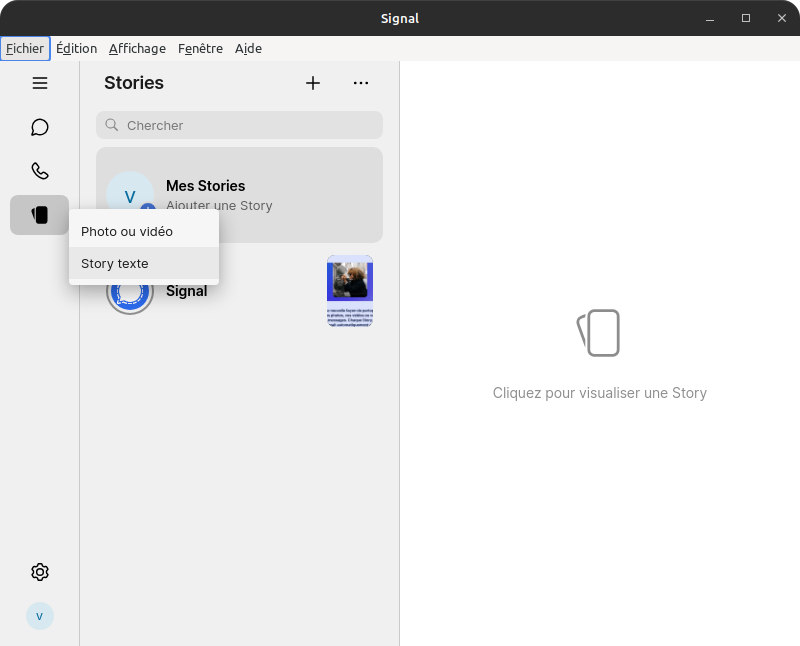Screen dimensions: 800x646
Task: Expand the Affichage menu
Action: 137,48
